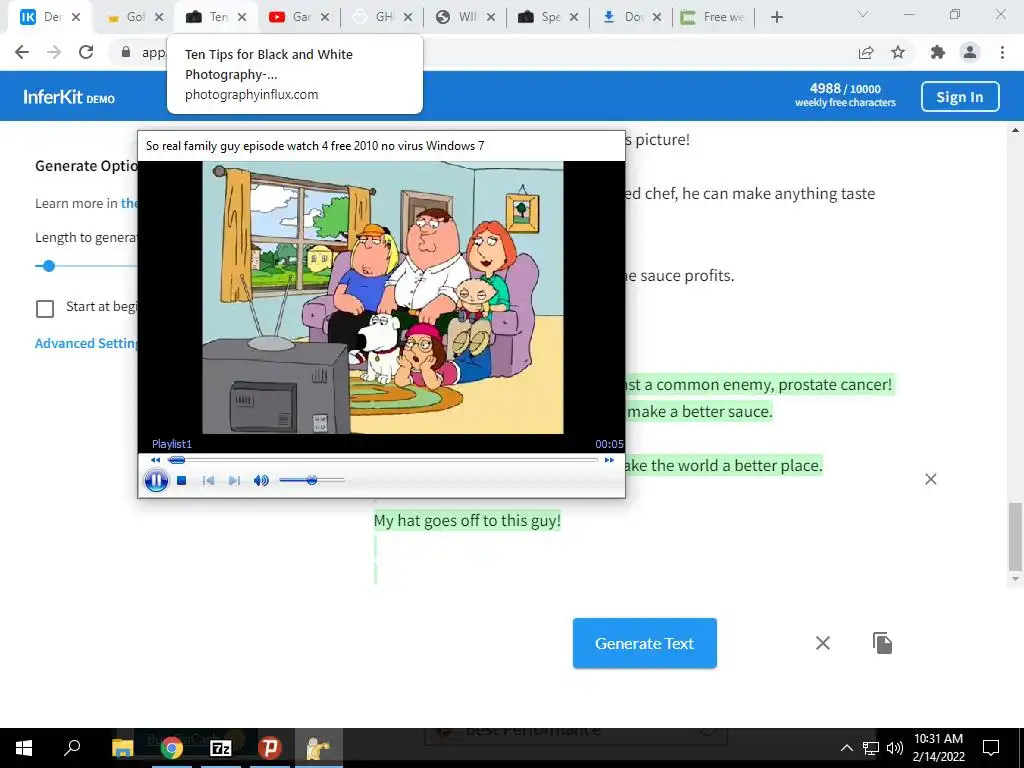
Task: Switch to the Ten Tips photography tab
Action: 207,18
